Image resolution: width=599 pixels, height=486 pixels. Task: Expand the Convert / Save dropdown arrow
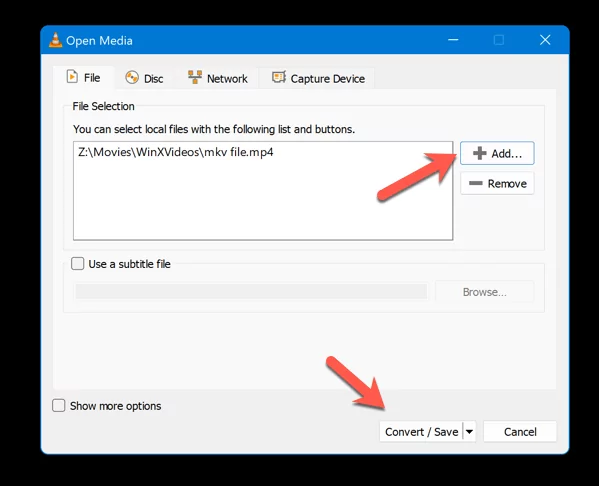[469, 432]
